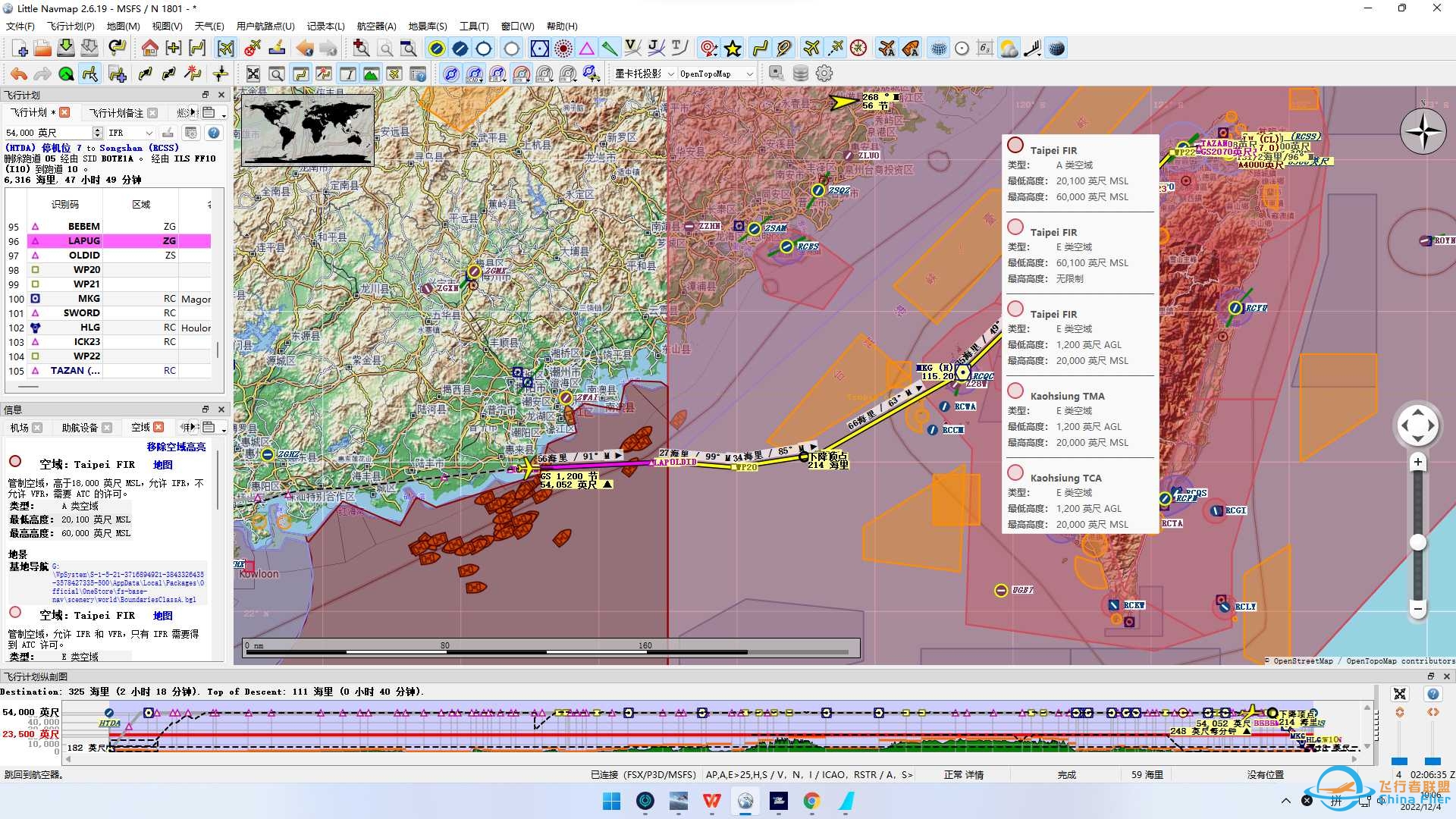
Task: Open options gear icon
Action: [x=824, y=74]
